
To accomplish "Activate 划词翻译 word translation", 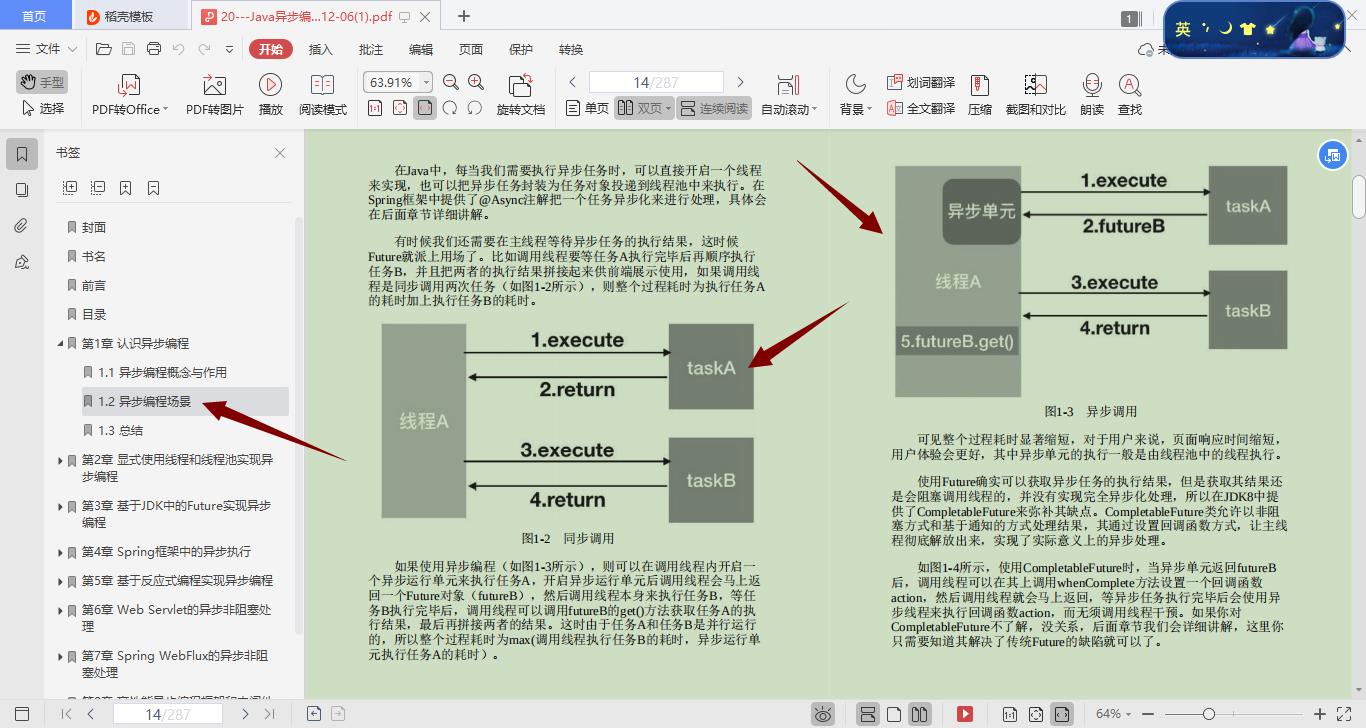I will pos(921,82).
